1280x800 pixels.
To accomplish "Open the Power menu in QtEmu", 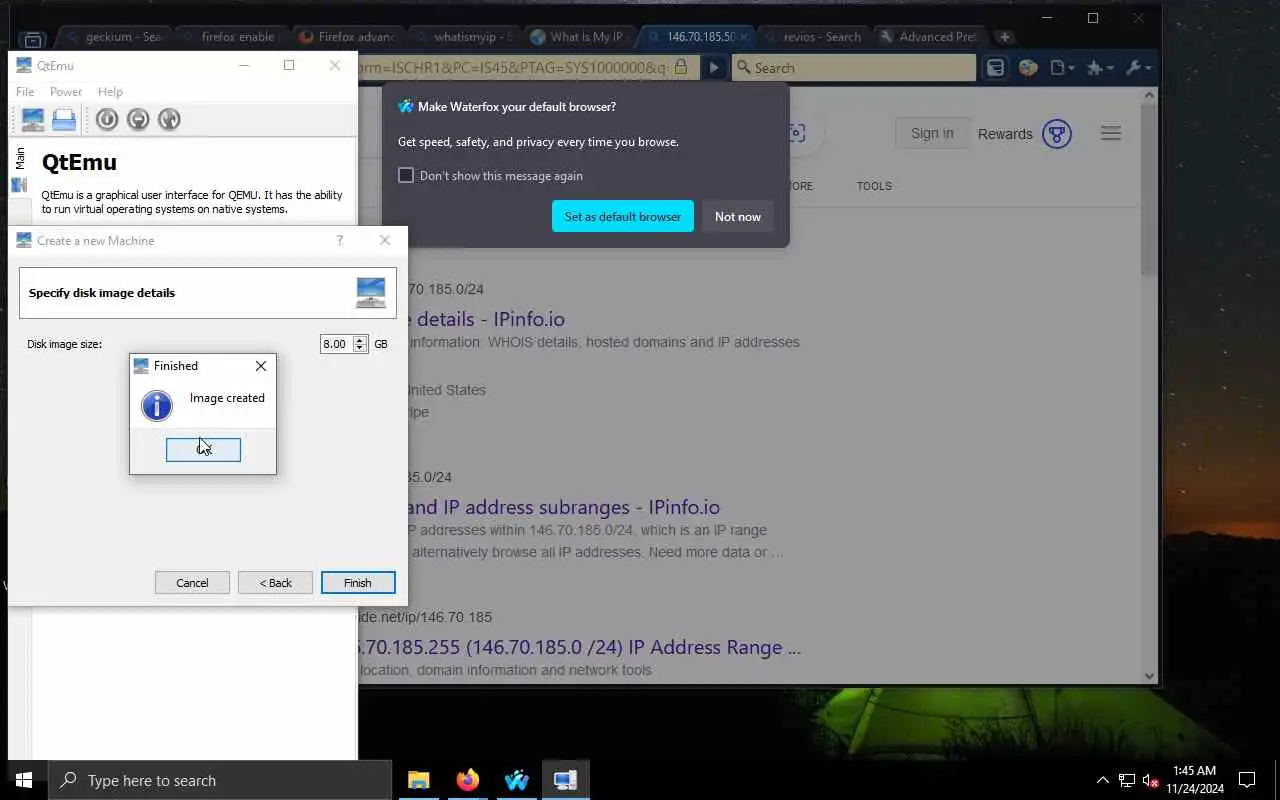I will point(66,92).
